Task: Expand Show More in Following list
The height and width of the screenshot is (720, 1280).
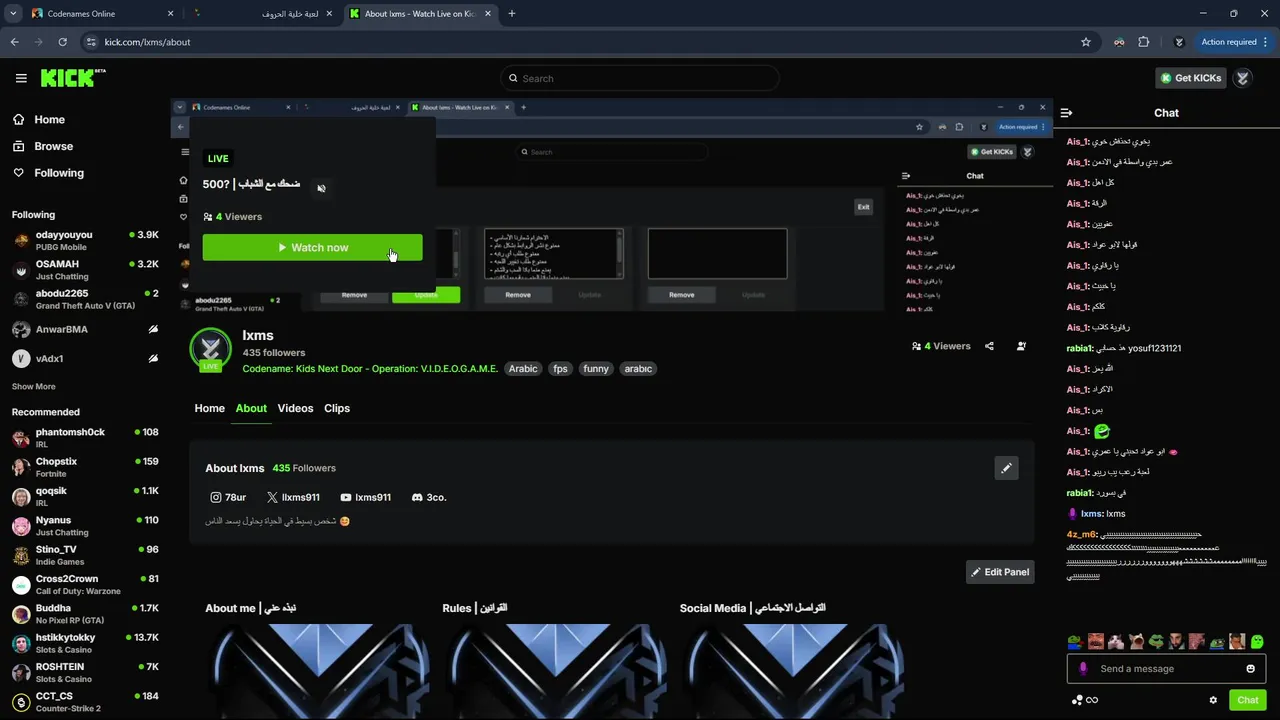Action: point(34,386)
